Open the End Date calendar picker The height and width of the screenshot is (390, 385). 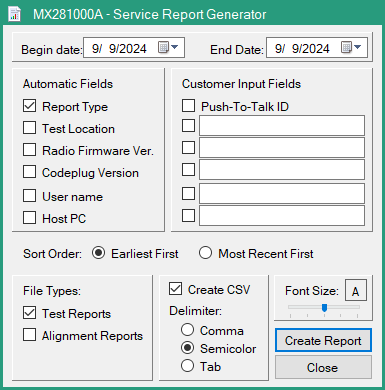click(351, 48)
